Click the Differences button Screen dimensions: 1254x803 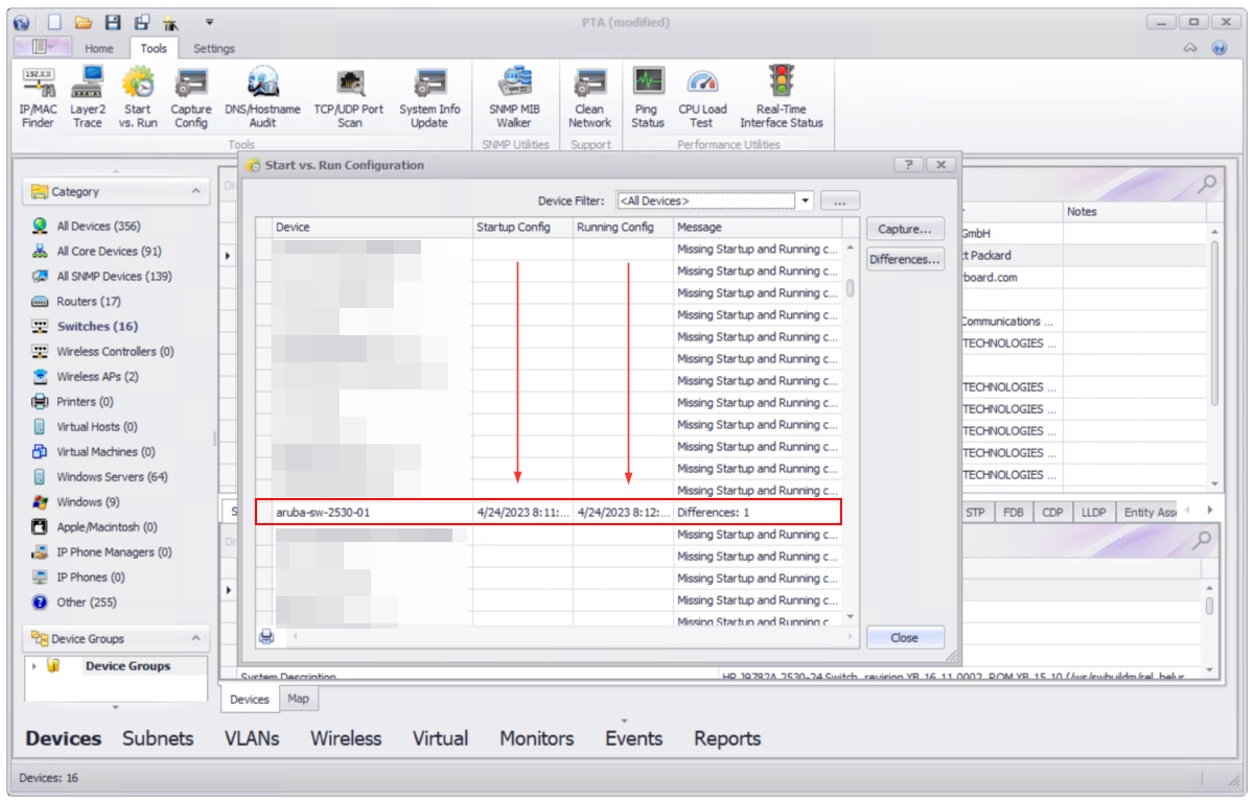tap(904, 258)
